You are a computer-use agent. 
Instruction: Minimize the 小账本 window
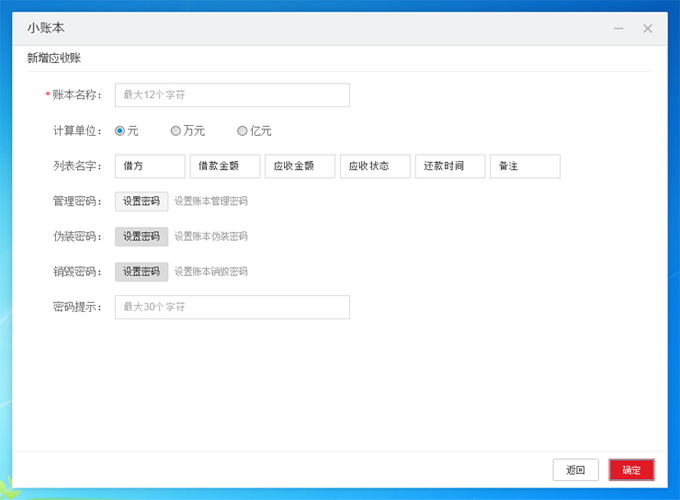619,29
